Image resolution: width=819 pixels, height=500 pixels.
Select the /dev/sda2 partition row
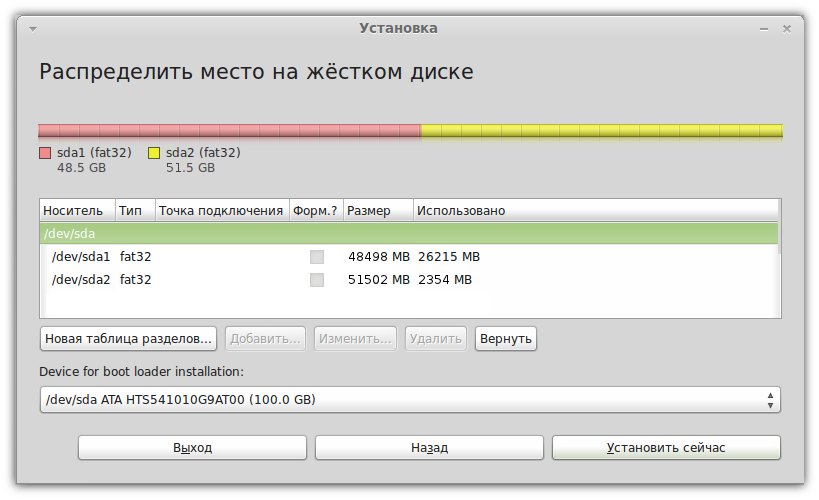tap(409, 280)
